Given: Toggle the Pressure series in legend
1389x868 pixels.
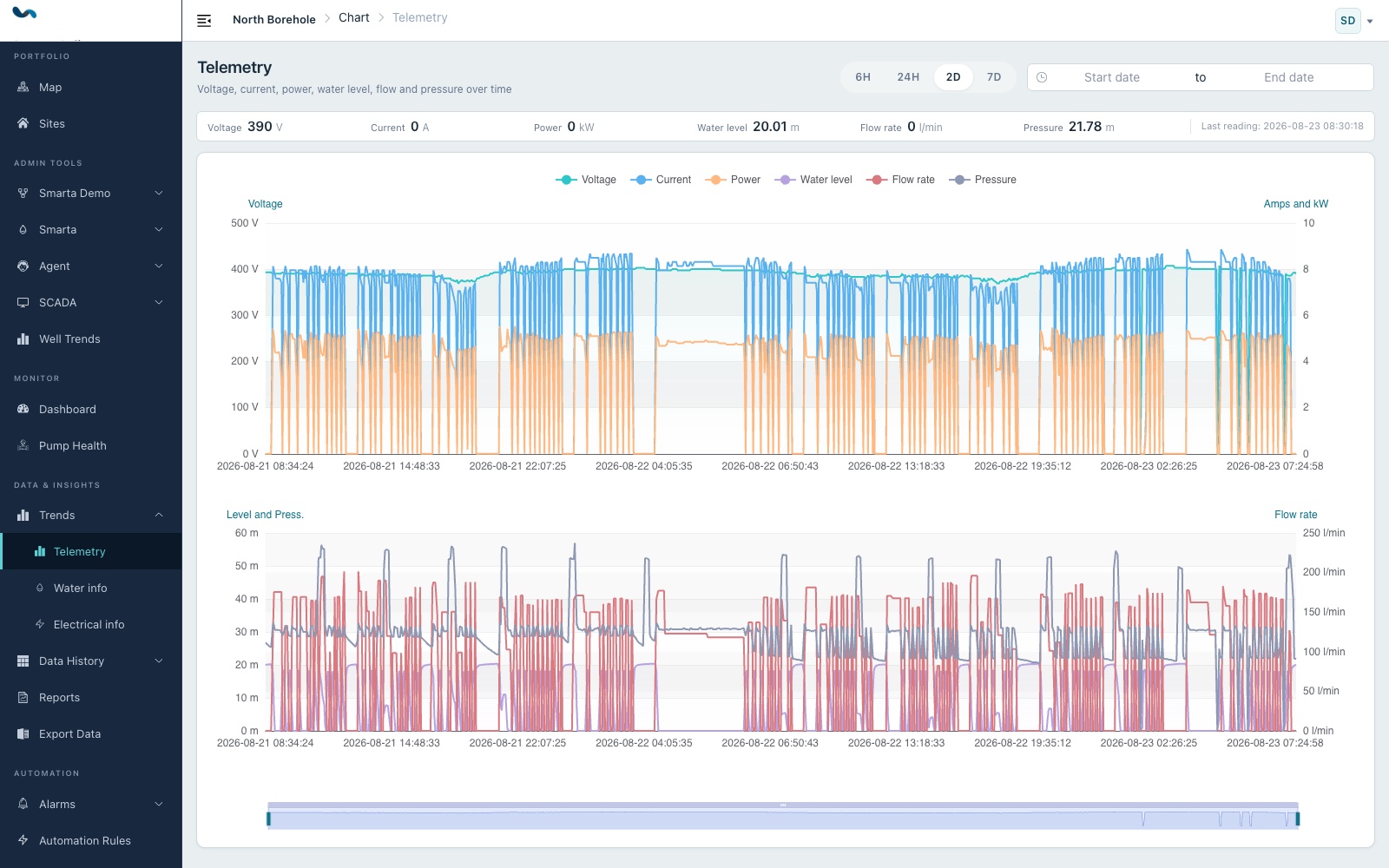Looking at the screenshot, I should [983, 180].
